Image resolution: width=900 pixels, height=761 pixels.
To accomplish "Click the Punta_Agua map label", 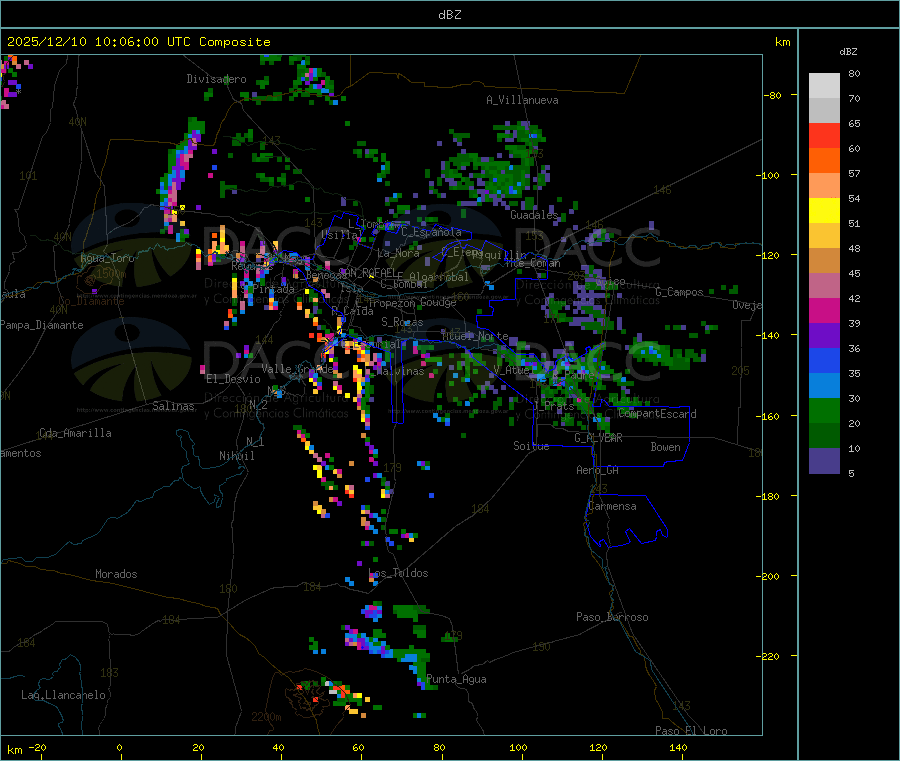I will pos(456,680).
